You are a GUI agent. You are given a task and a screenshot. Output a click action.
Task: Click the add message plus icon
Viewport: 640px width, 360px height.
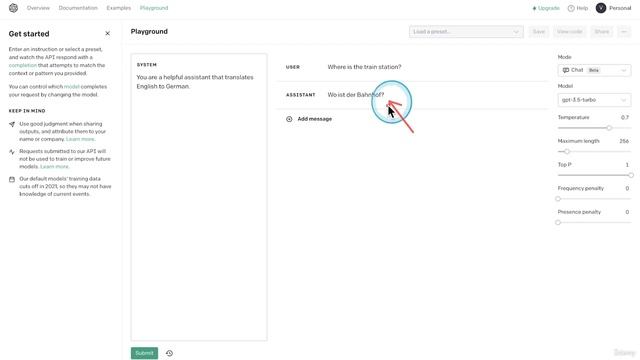[289, 119]
